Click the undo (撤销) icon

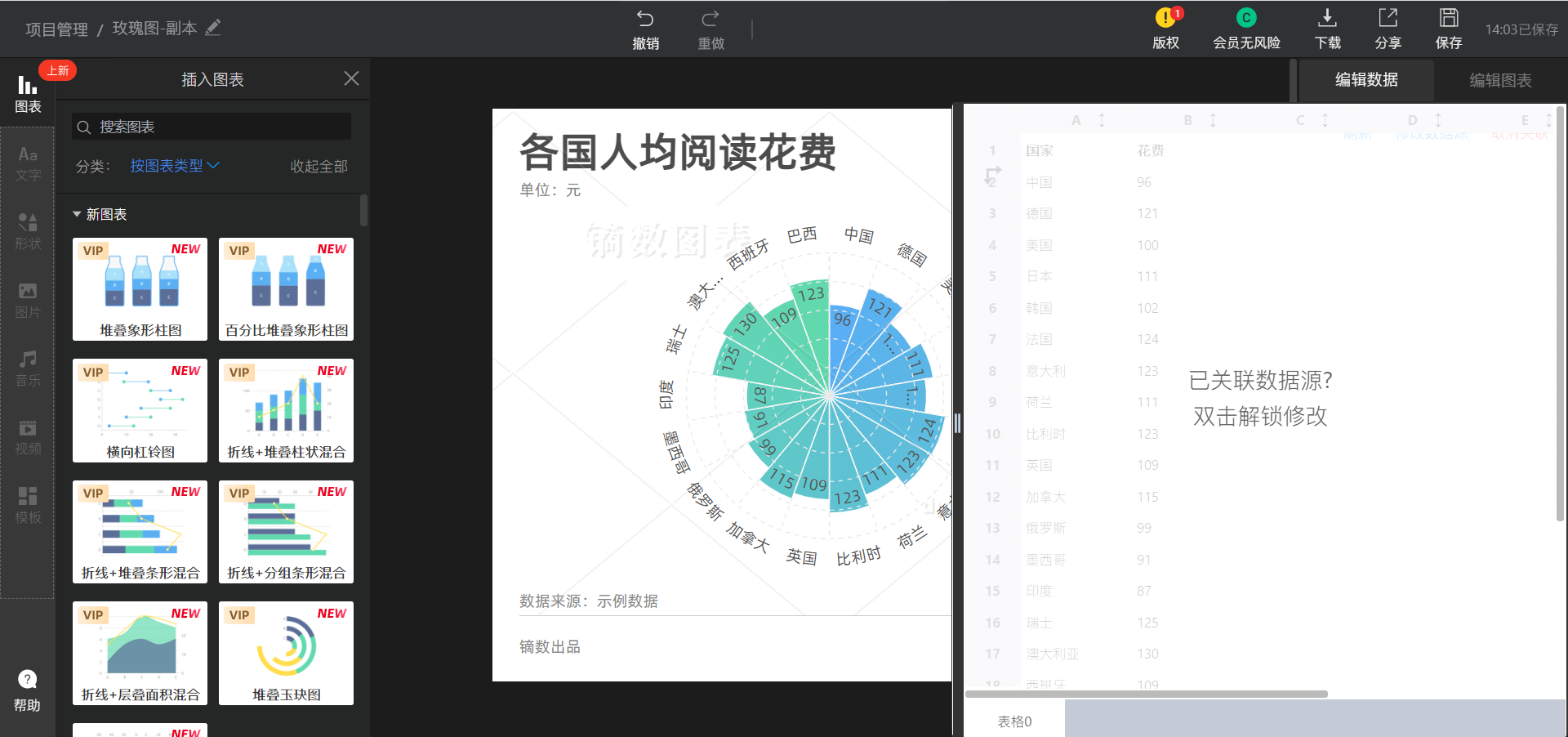click(645, 18)
